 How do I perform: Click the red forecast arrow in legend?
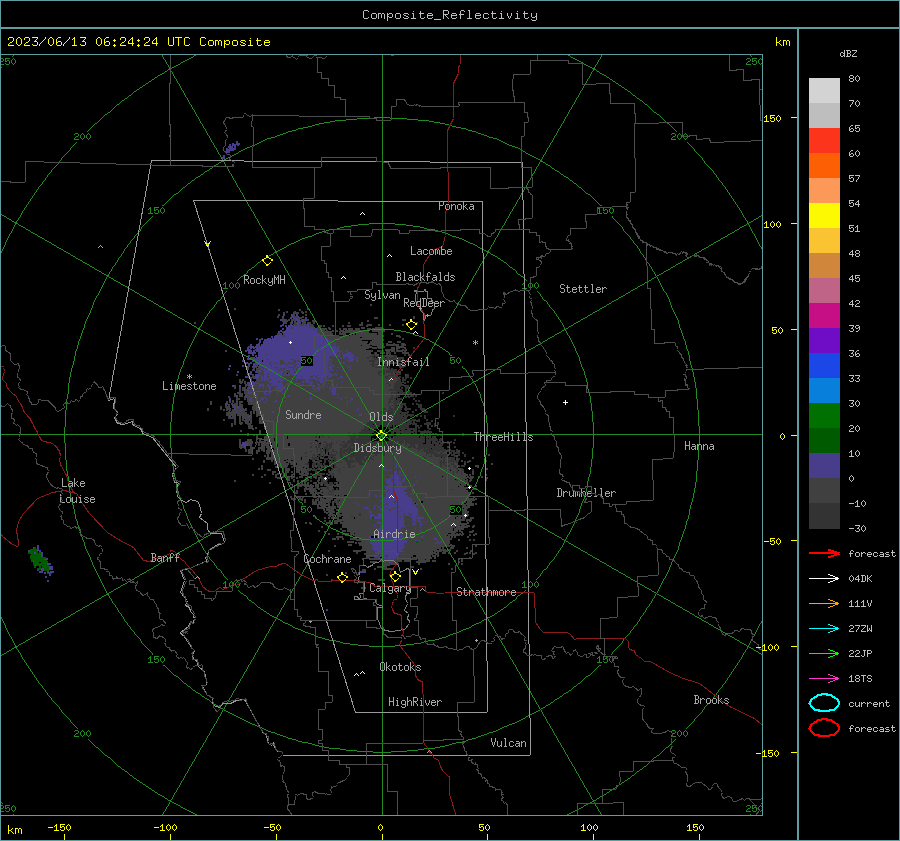point(824,553)
